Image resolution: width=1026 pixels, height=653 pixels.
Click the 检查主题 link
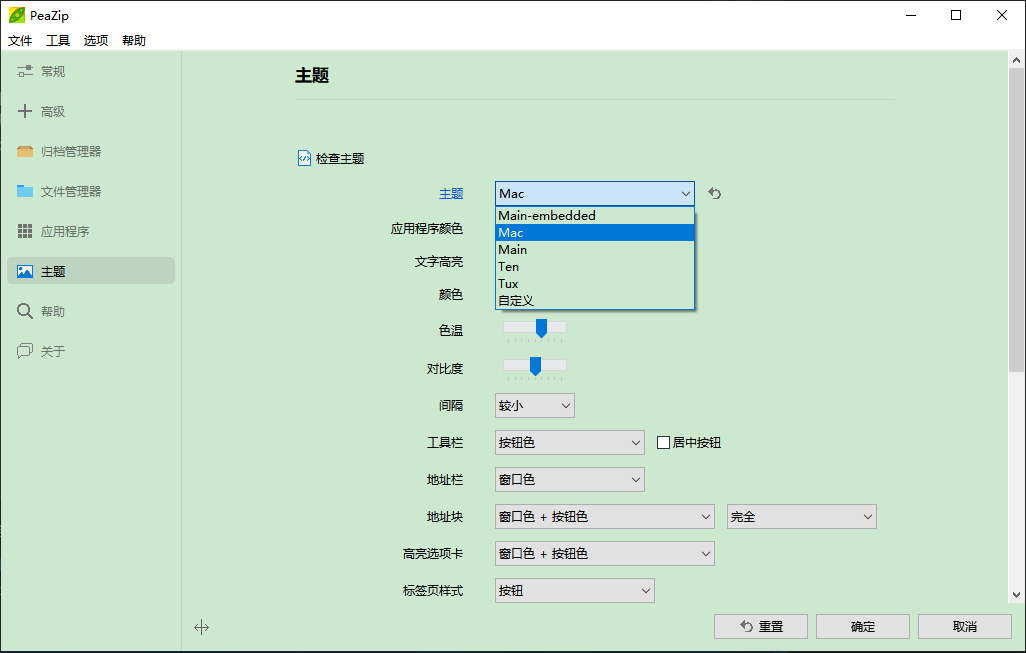pos(340,158)
